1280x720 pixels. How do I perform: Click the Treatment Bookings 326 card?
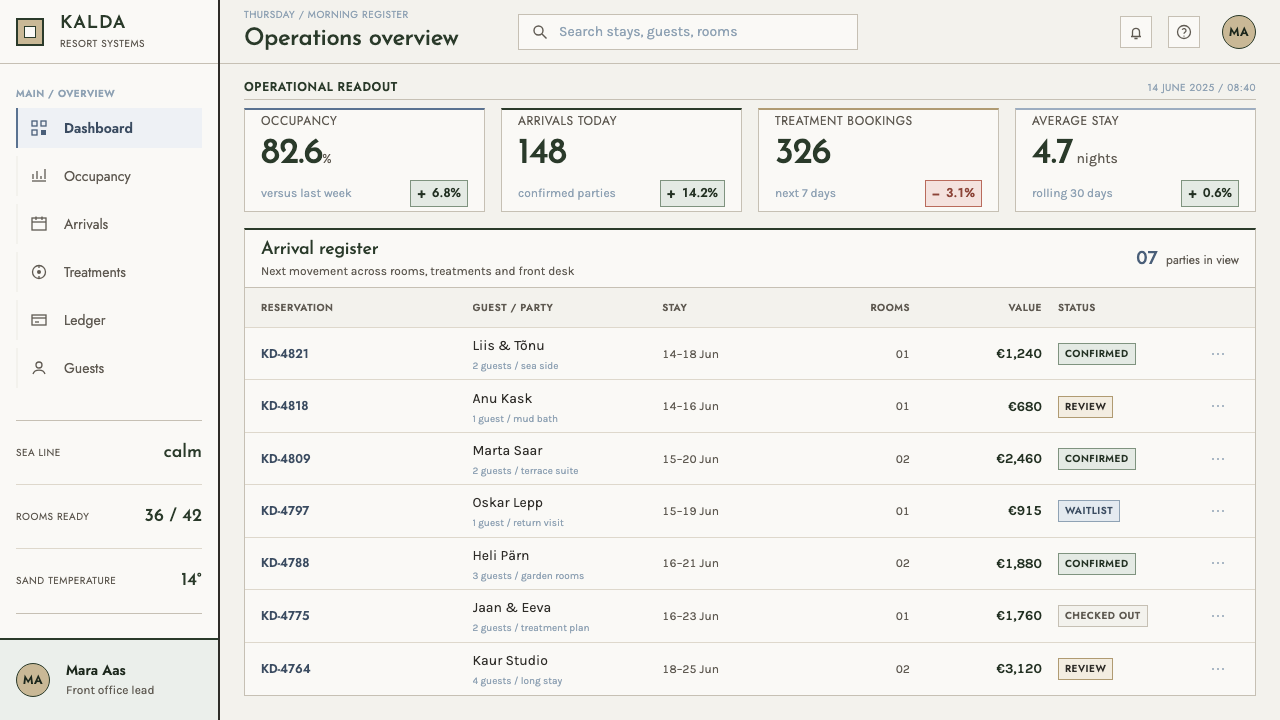(x=878, y=160)
